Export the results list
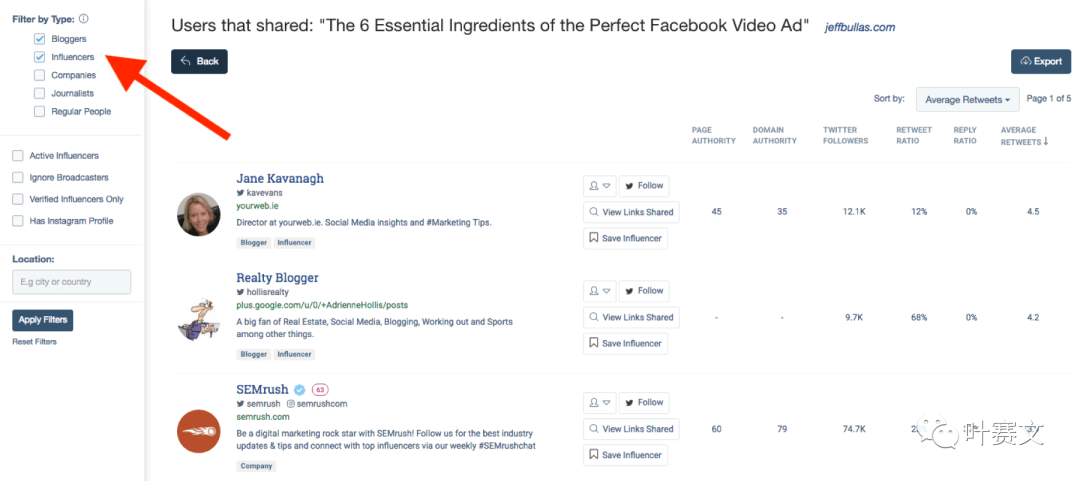The height and width of the screenshot is (481, 1080). click(x=1040, y=61)
